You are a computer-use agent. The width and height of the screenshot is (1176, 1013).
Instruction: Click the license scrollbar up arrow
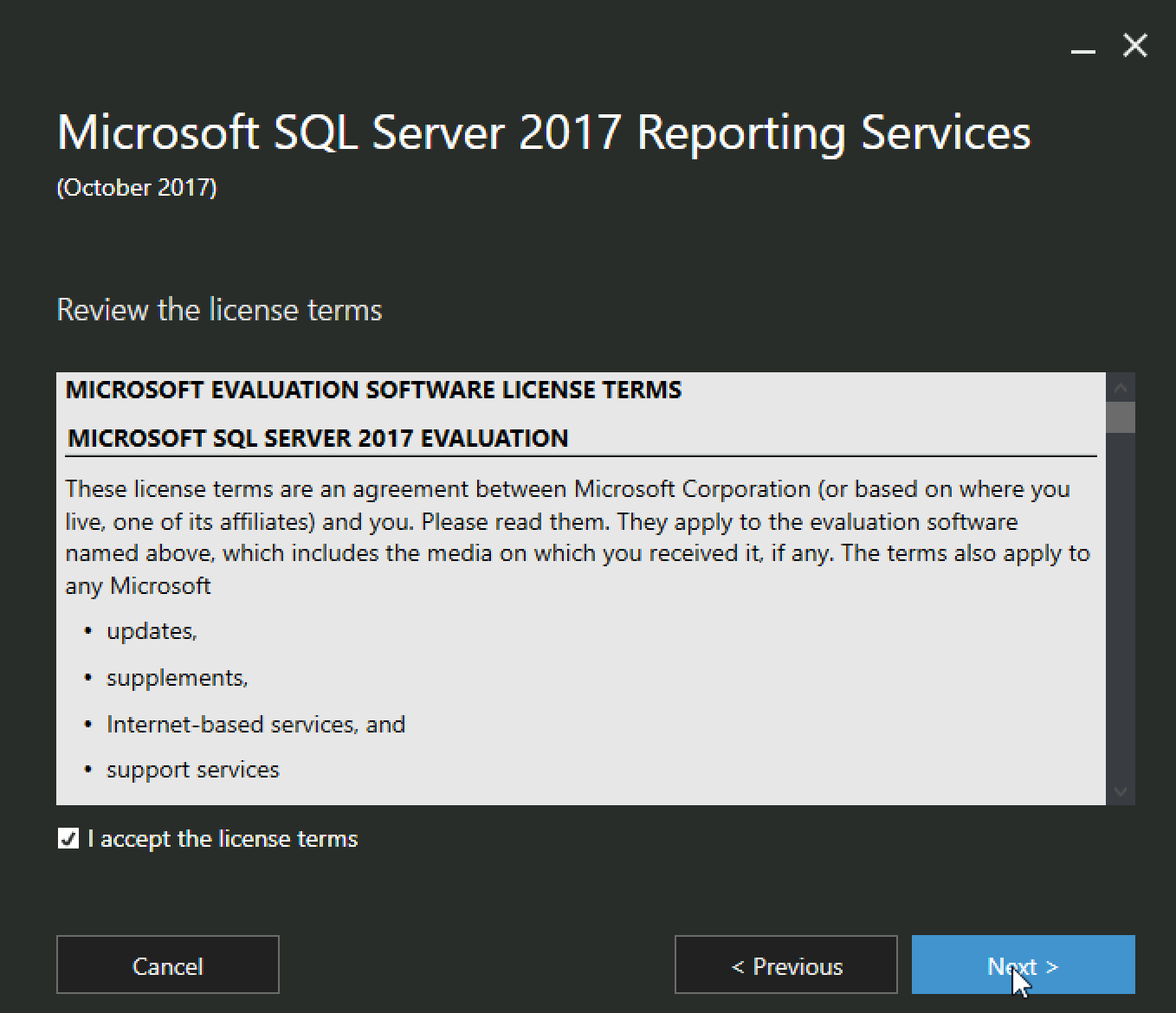[1121, 387]
